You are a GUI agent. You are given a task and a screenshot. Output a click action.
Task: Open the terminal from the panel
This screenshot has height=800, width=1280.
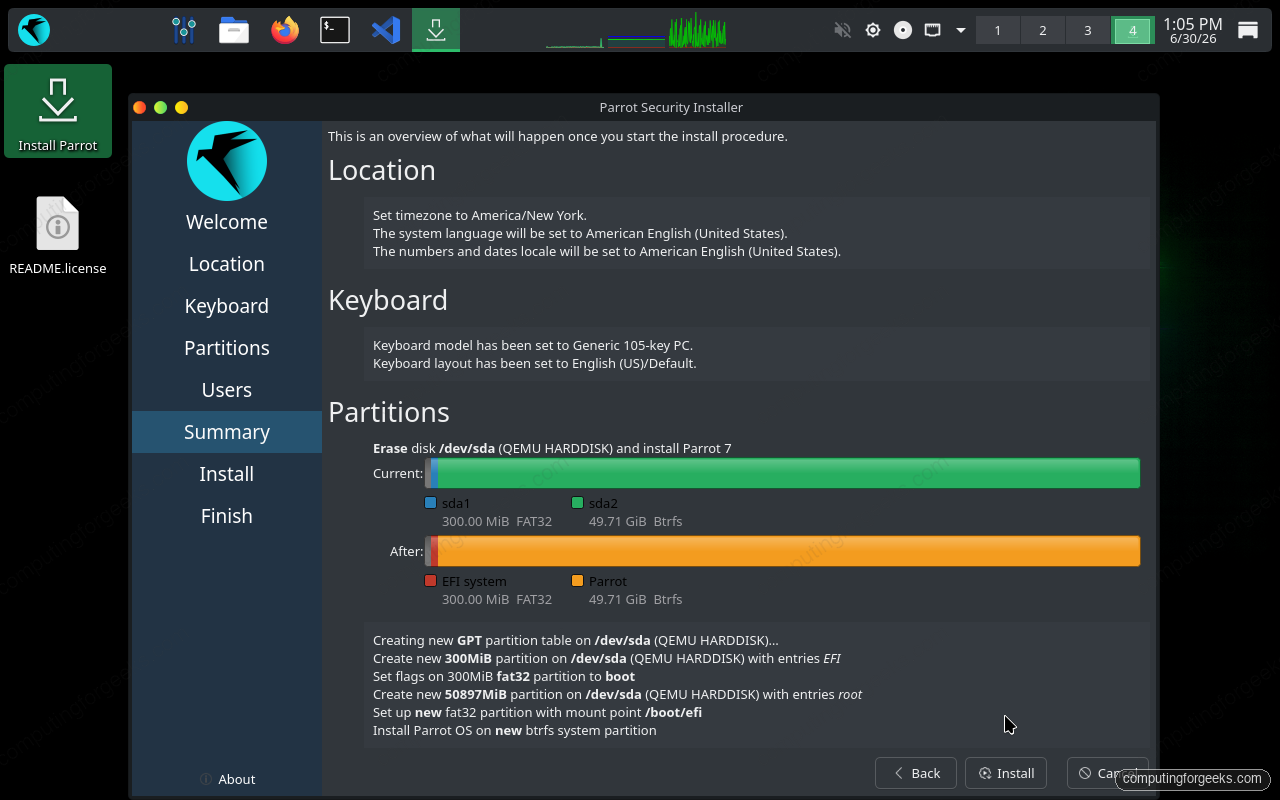coord(335,30)
